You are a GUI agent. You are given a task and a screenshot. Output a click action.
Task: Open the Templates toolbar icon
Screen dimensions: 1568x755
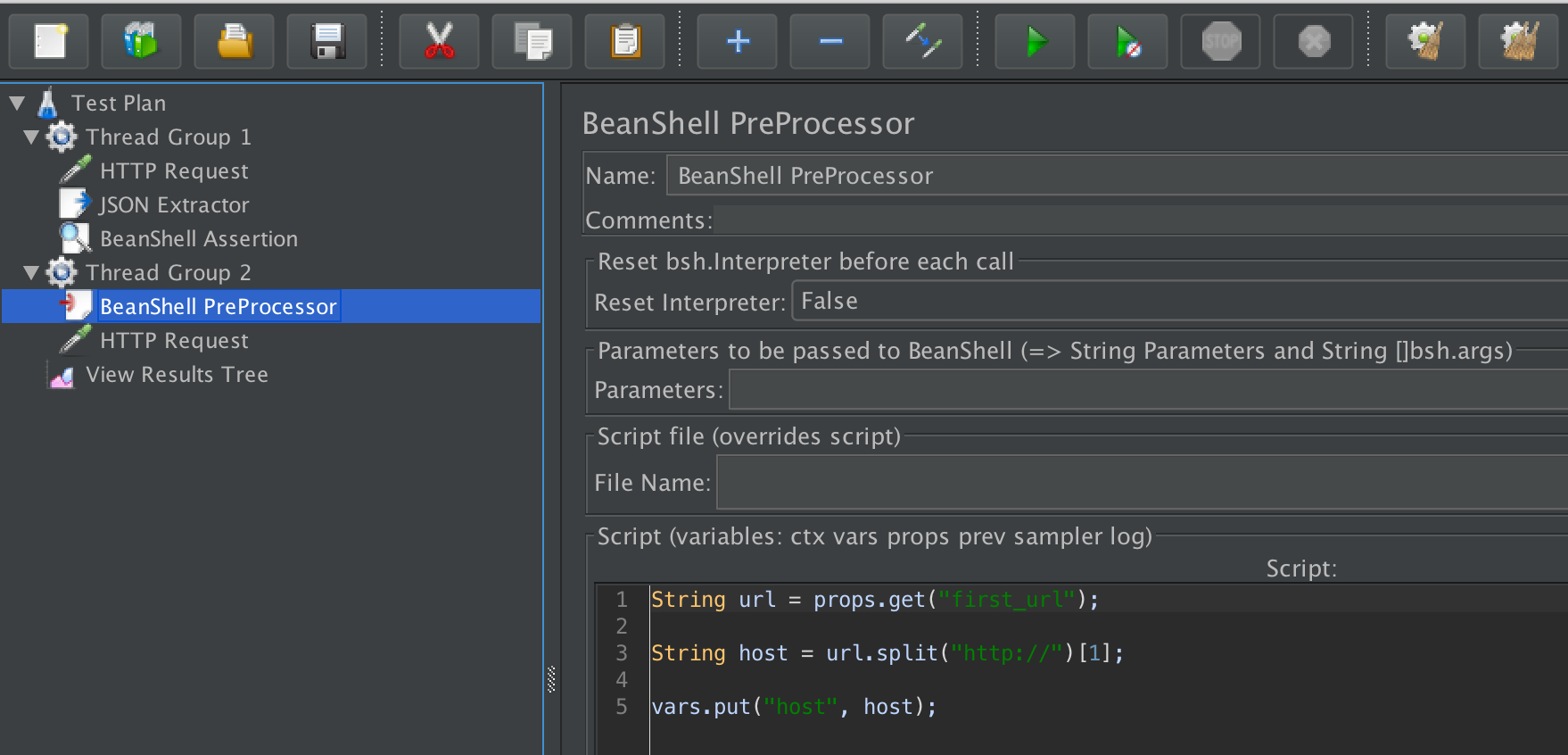pyautogui.click(x=141, y=41)
